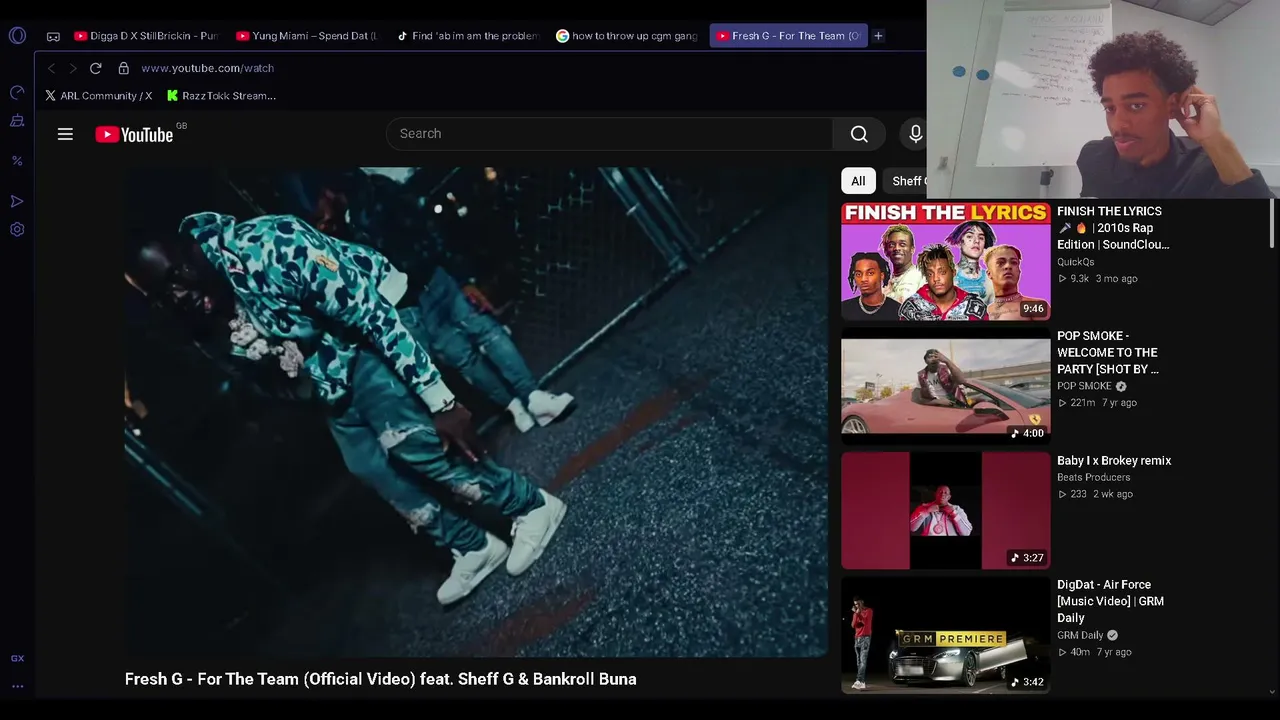Click the video title Fresh G - For The Team
The width and height of the screenshot is (1280, 720).
pos(380,679)
